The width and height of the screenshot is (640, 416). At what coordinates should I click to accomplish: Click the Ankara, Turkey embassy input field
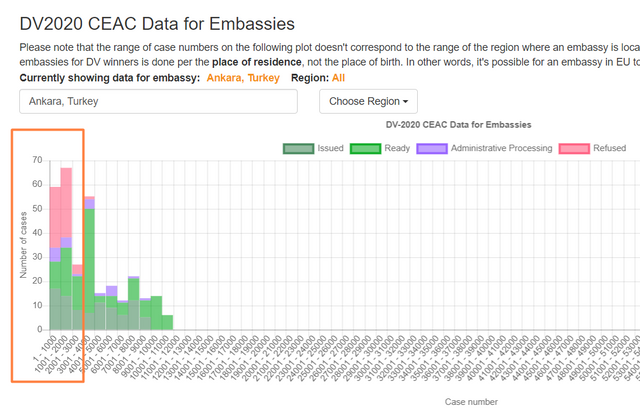[x=158, y=101]
